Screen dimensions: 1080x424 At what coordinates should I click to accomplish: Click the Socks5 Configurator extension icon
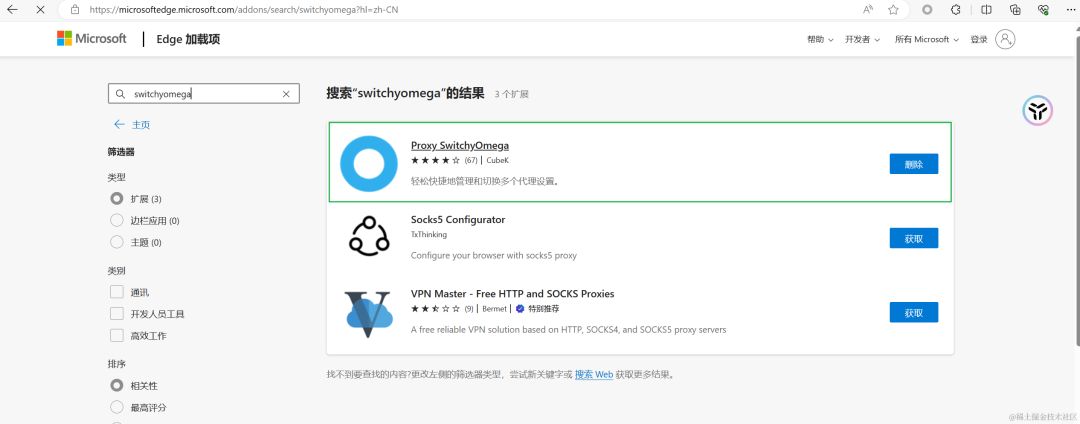pyautogui.click(x=368, y=237)
